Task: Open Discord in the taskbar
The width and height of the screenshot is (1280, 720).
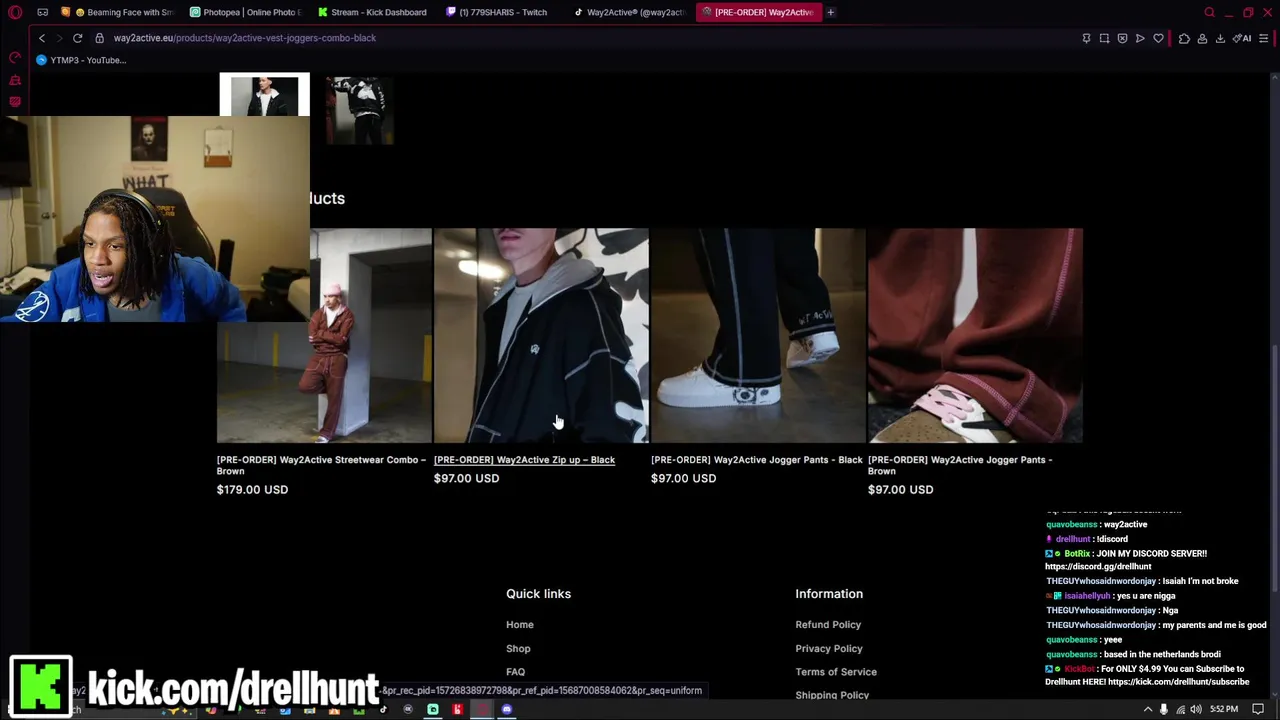Action: coord(507,709)
